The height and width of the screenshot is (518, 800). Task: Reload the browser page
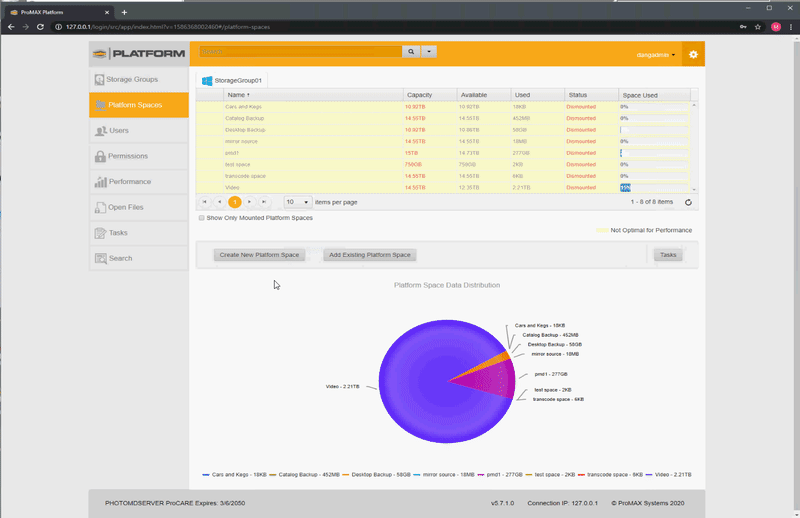[x=40, y=27]
